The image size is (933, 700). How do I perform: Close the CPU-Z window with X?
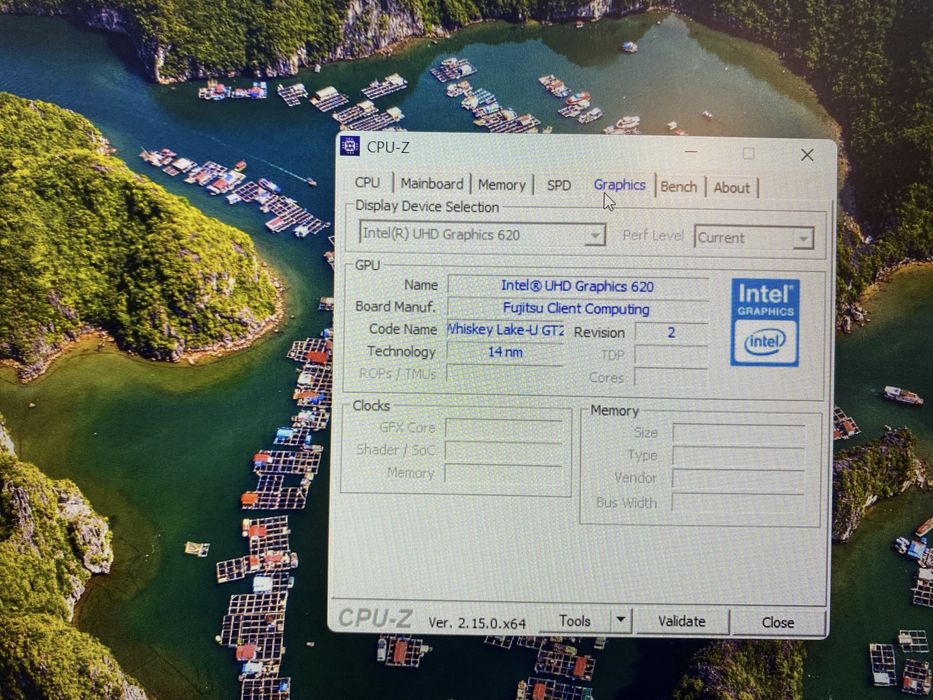tap(807, 155)
